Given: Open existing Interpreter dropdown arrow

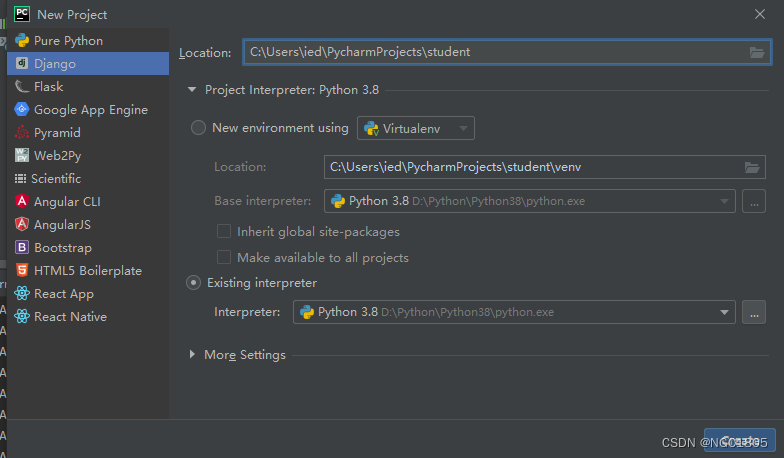Looking at the screenshot, I should (724, 312).
